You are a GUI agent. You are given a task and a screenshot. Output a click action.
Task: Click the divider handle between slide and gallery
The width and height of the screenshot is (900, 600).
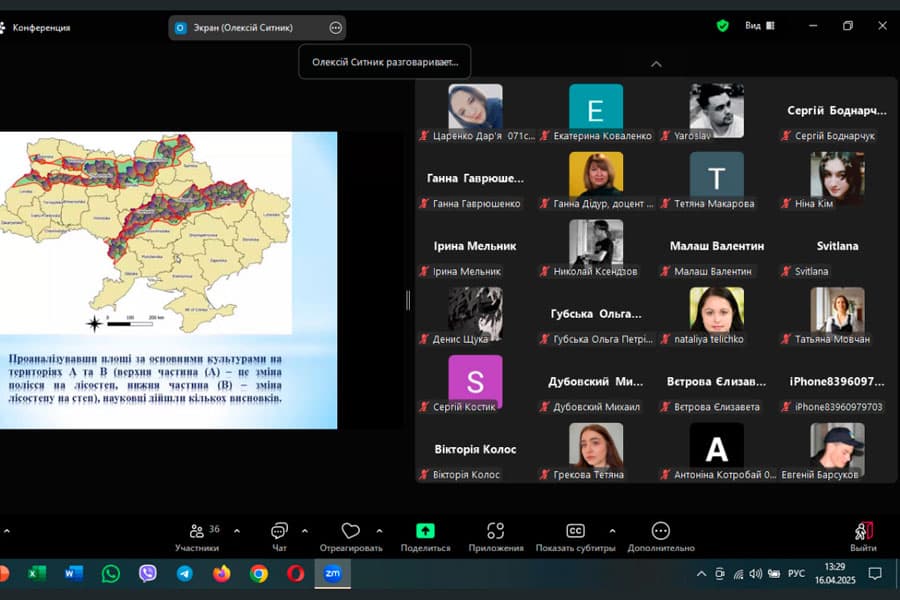click(x=408, y=300)
